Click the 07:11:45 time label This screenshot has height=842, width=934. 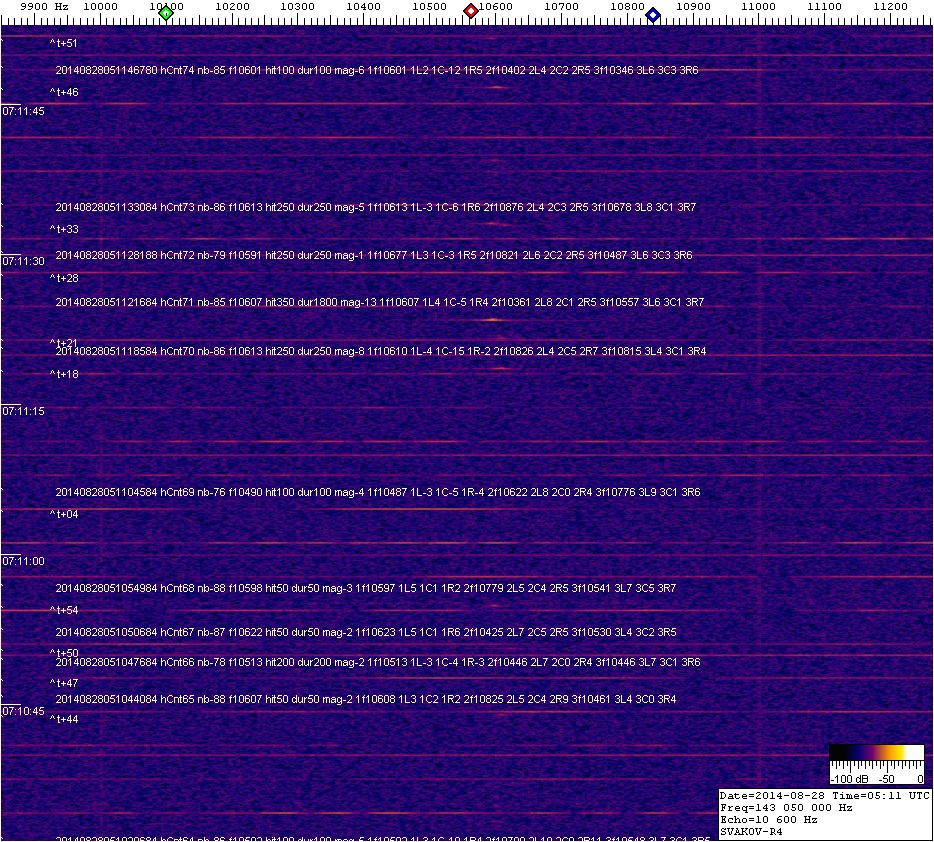point(23,111)
